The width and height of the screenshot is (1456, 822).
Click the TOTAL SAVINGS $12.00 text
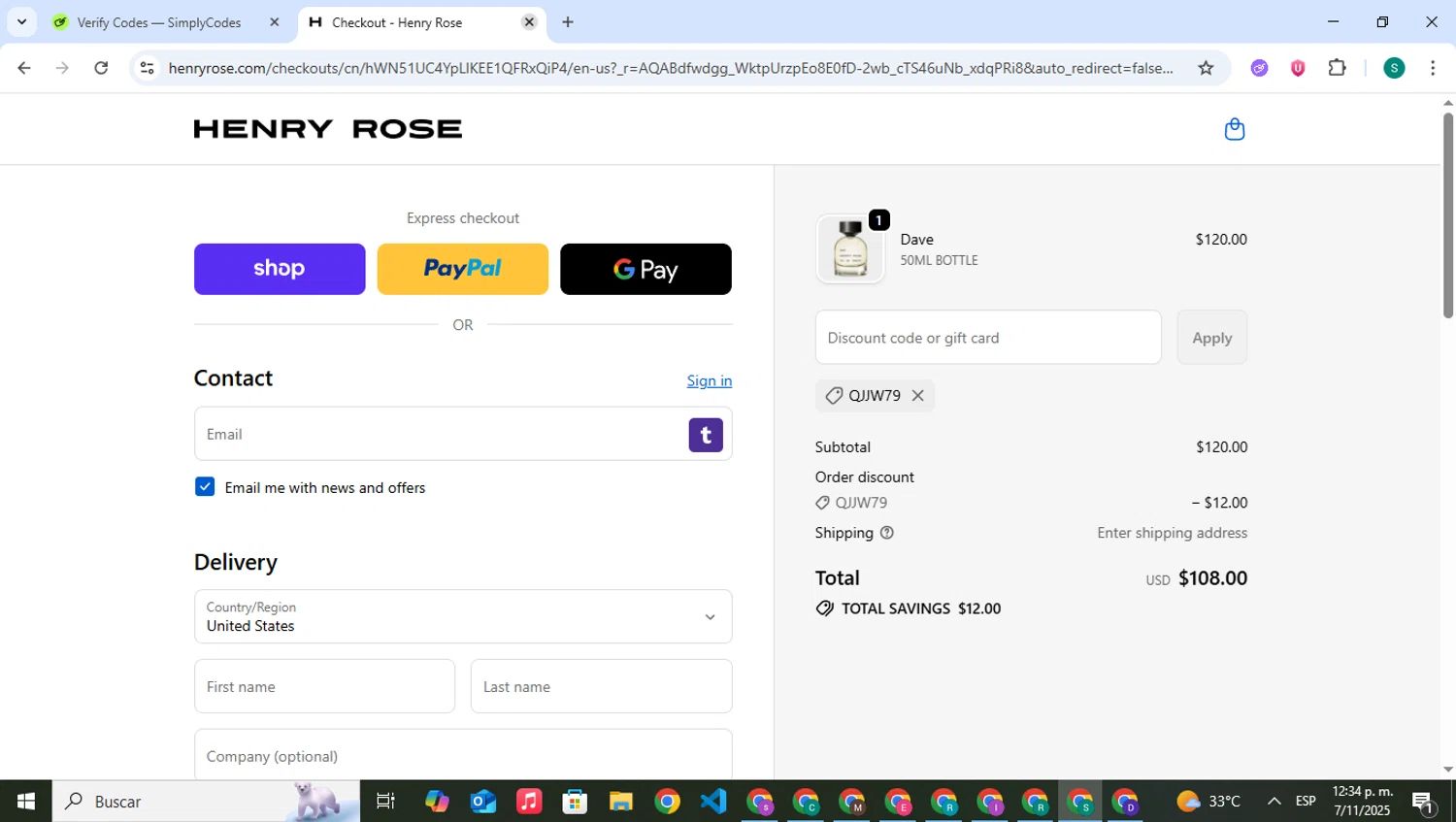coord(921,608)
